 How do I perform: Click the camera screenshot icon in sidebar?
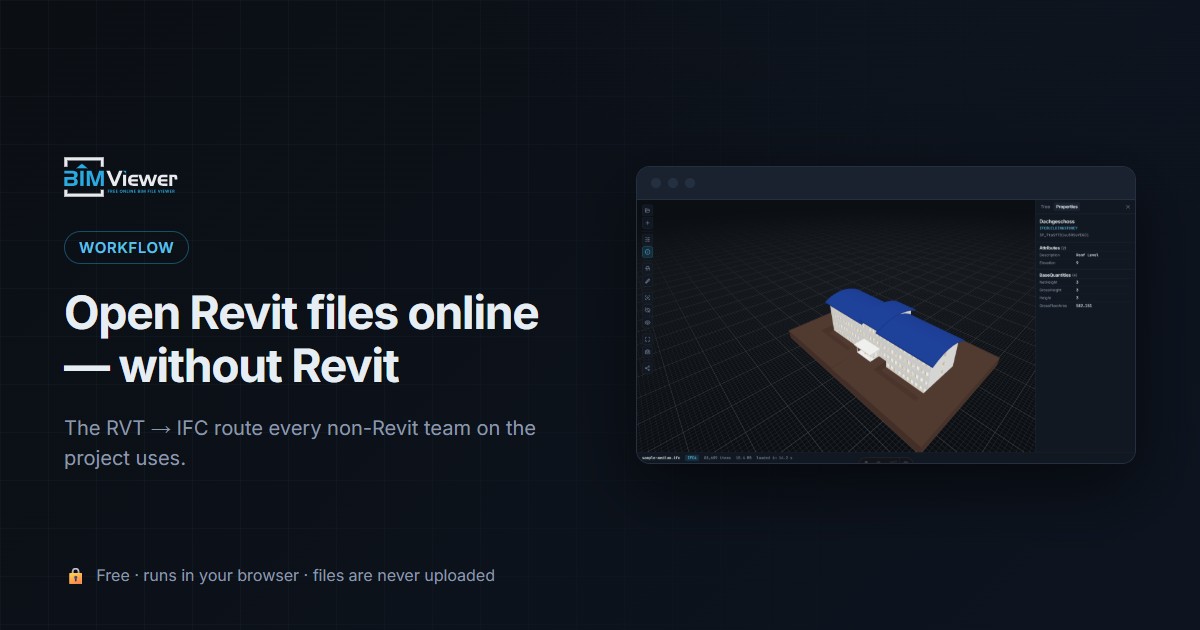coord(647,351)
